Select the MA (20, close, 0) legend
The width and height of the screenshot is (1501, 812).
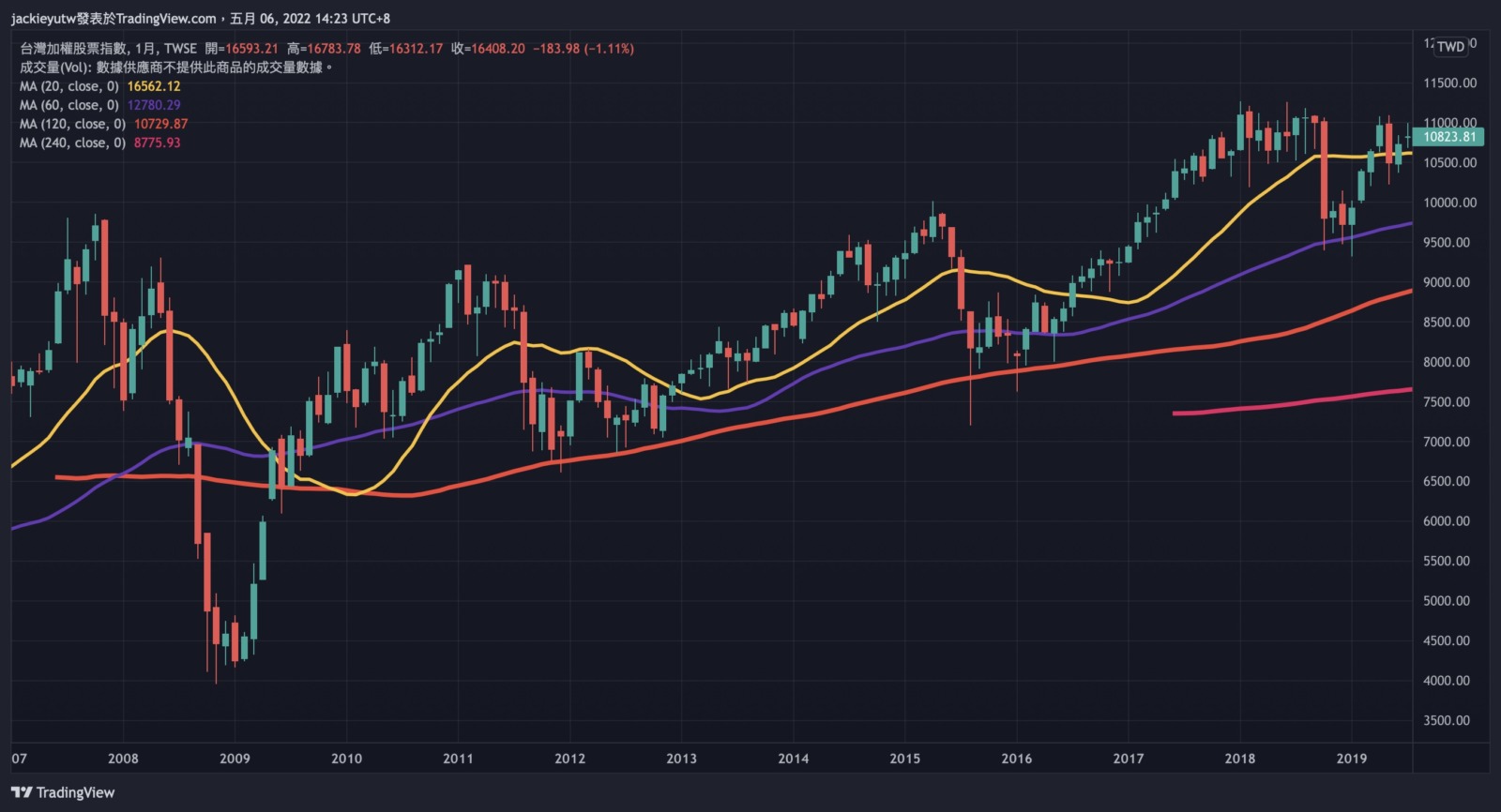pyautogui.click(x=69, y=86)
